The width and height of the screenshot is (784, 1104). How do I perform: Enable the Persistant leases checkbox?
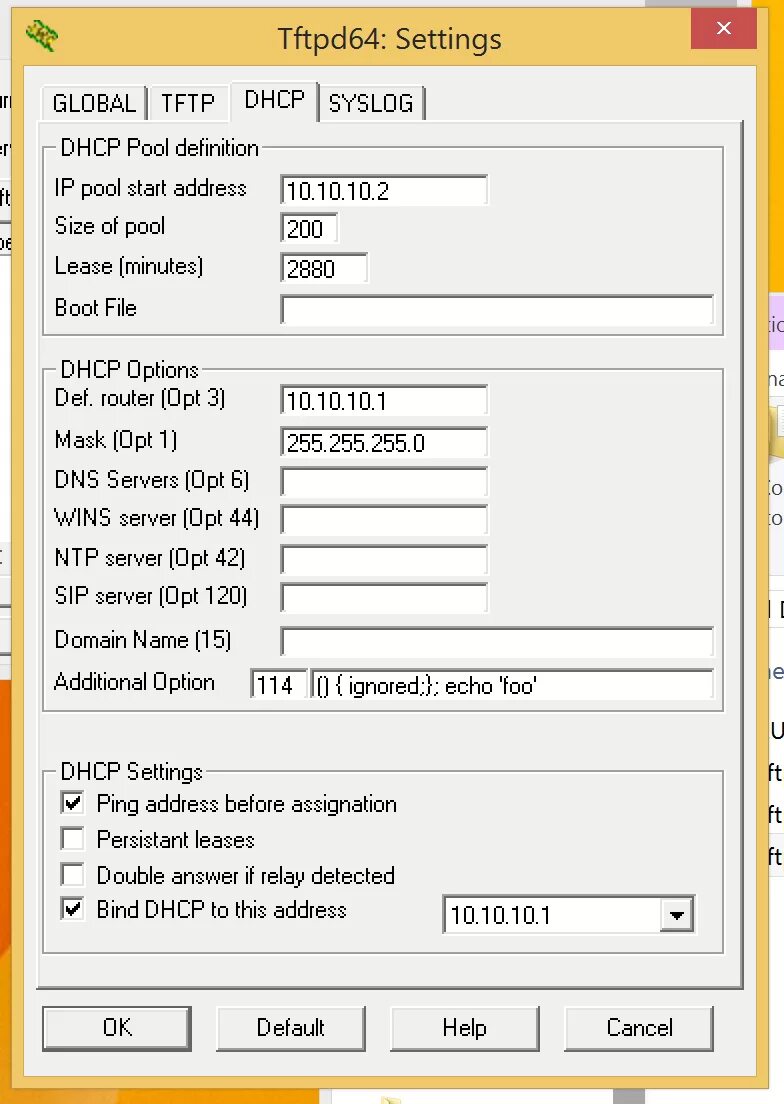(x=72, y=839)
